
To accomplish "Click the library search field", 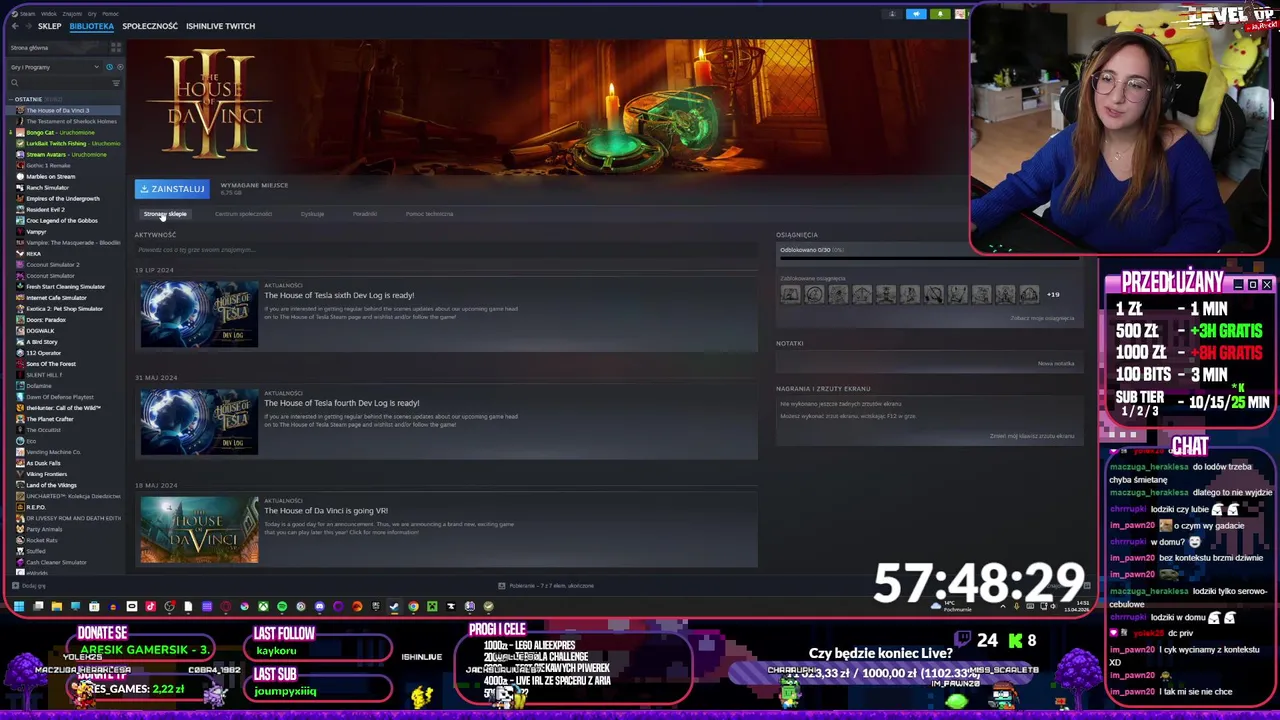I will [x=58, y=83].
